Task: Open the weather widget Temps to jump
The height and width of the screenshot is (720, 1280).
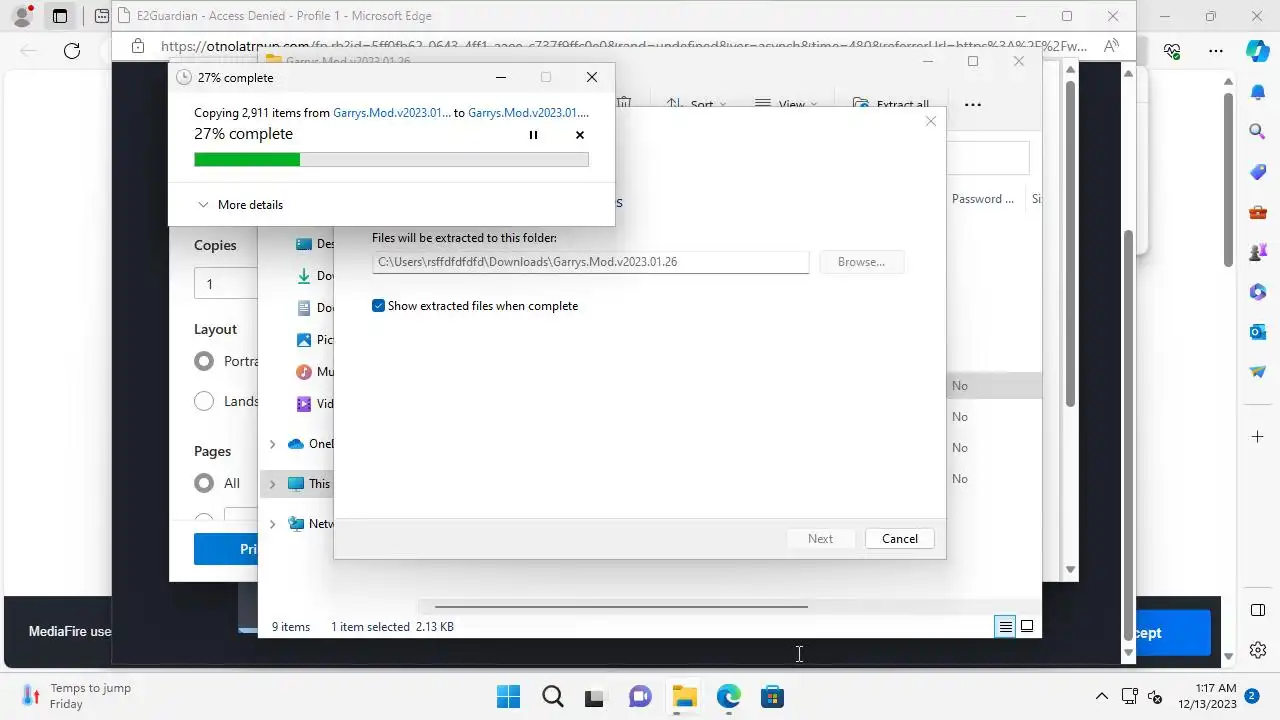Action: [76, 696]
